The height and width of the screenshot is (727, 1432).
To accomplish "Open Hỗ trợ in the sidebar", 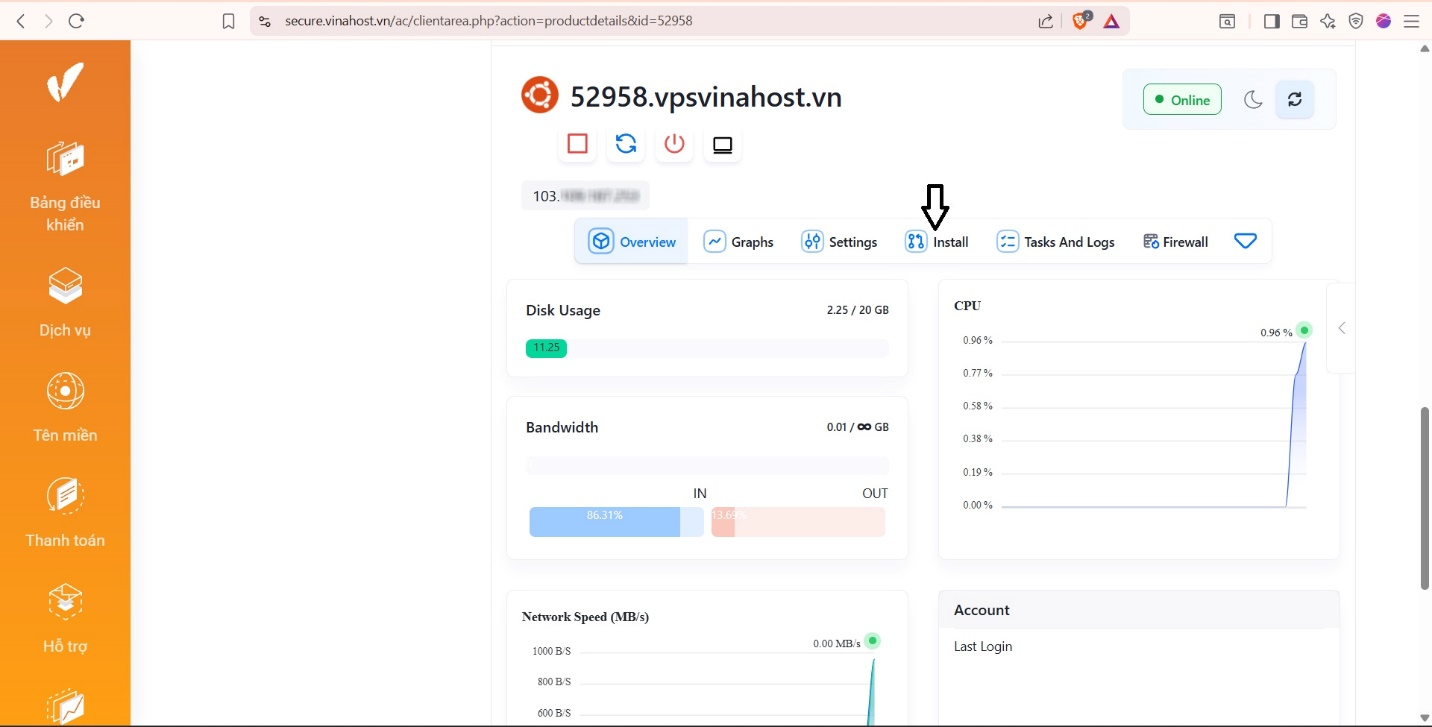I will tap(65, 618).
